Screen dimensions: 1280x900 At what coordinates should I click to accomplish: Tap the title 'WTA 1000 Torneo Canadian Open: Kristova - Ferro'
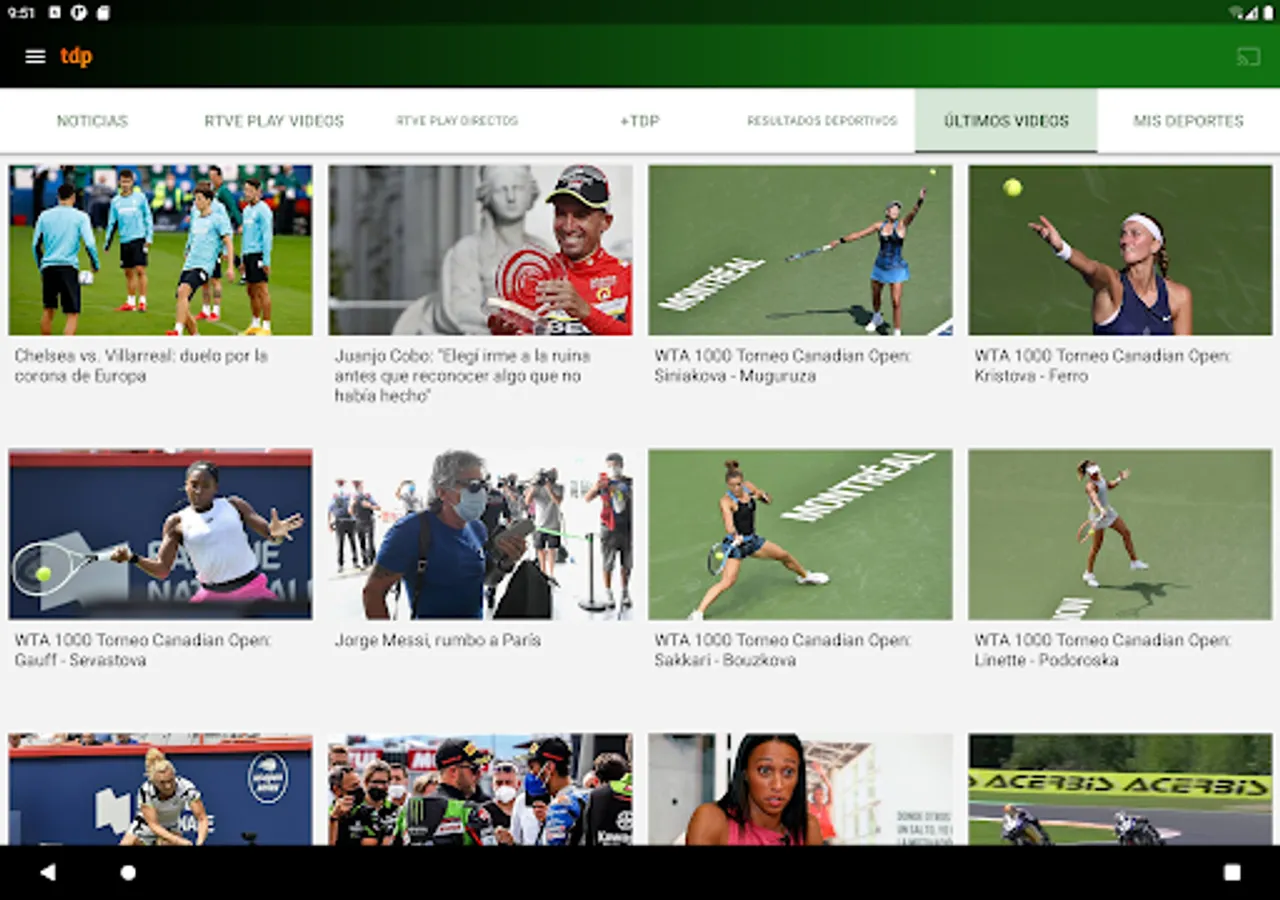click(1103, 366)
